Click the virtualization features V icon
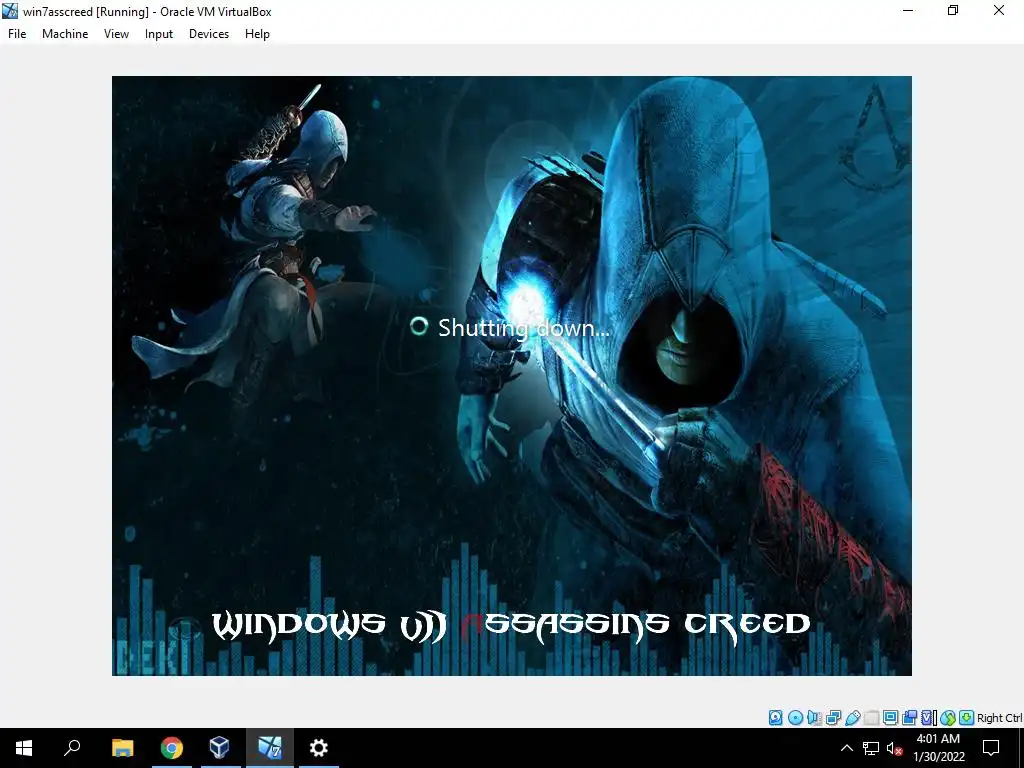This screenshot has width=1024, height=768. pos(929,718)
